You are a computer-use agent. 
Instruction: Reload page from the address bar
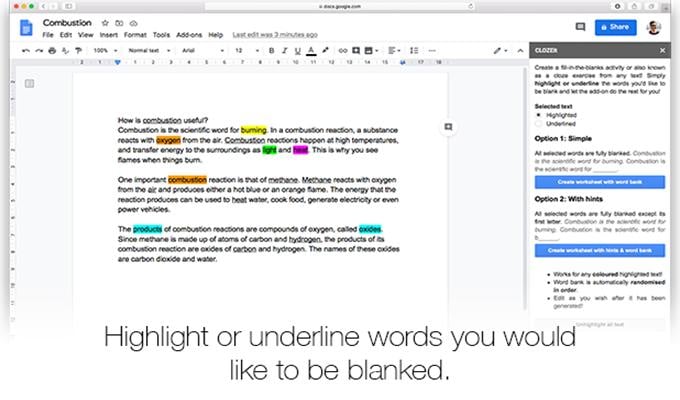click(470, 6)
